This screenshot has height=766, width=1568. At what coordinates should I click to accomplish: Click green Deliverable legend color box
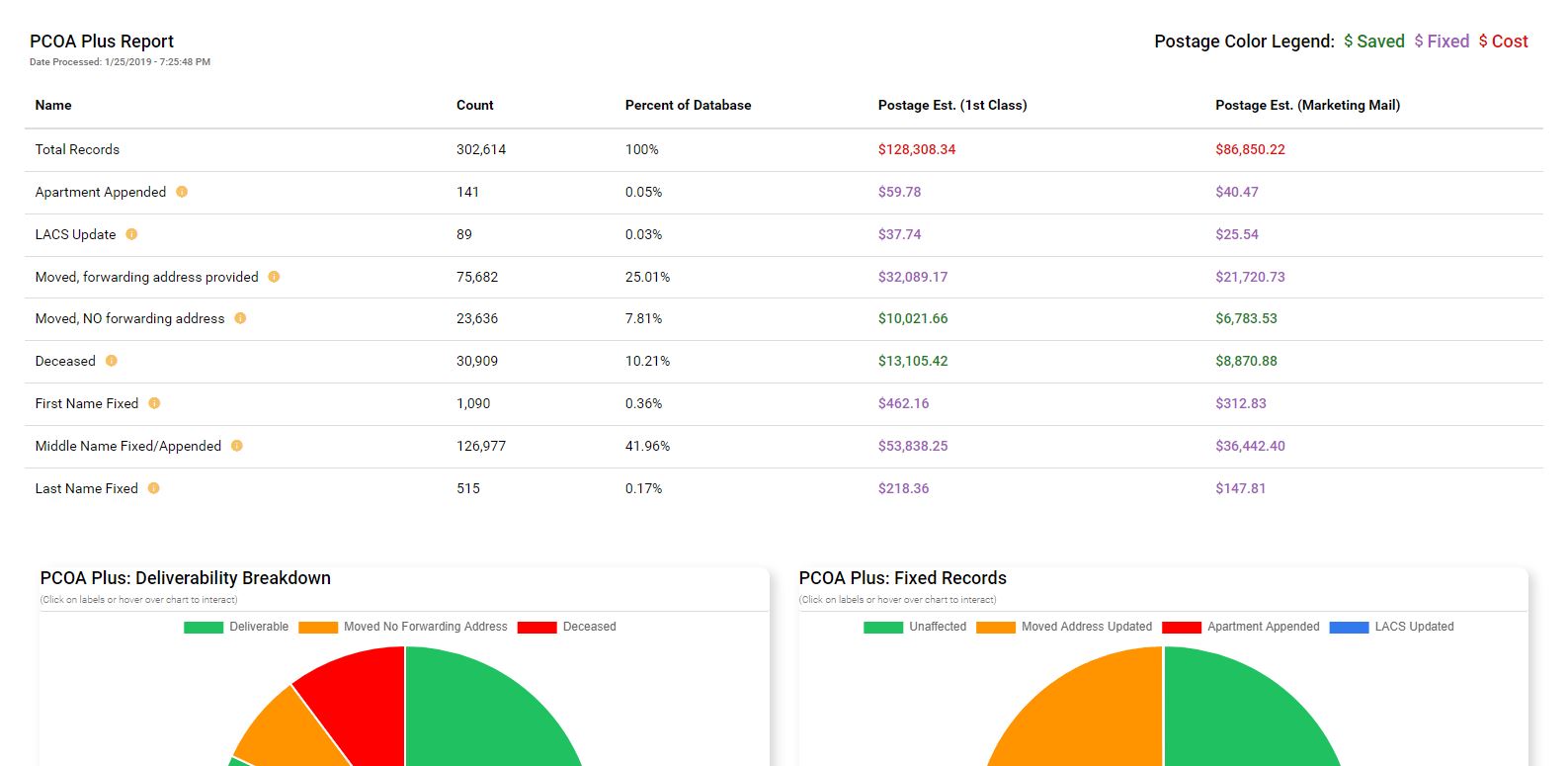pos(204,627)
